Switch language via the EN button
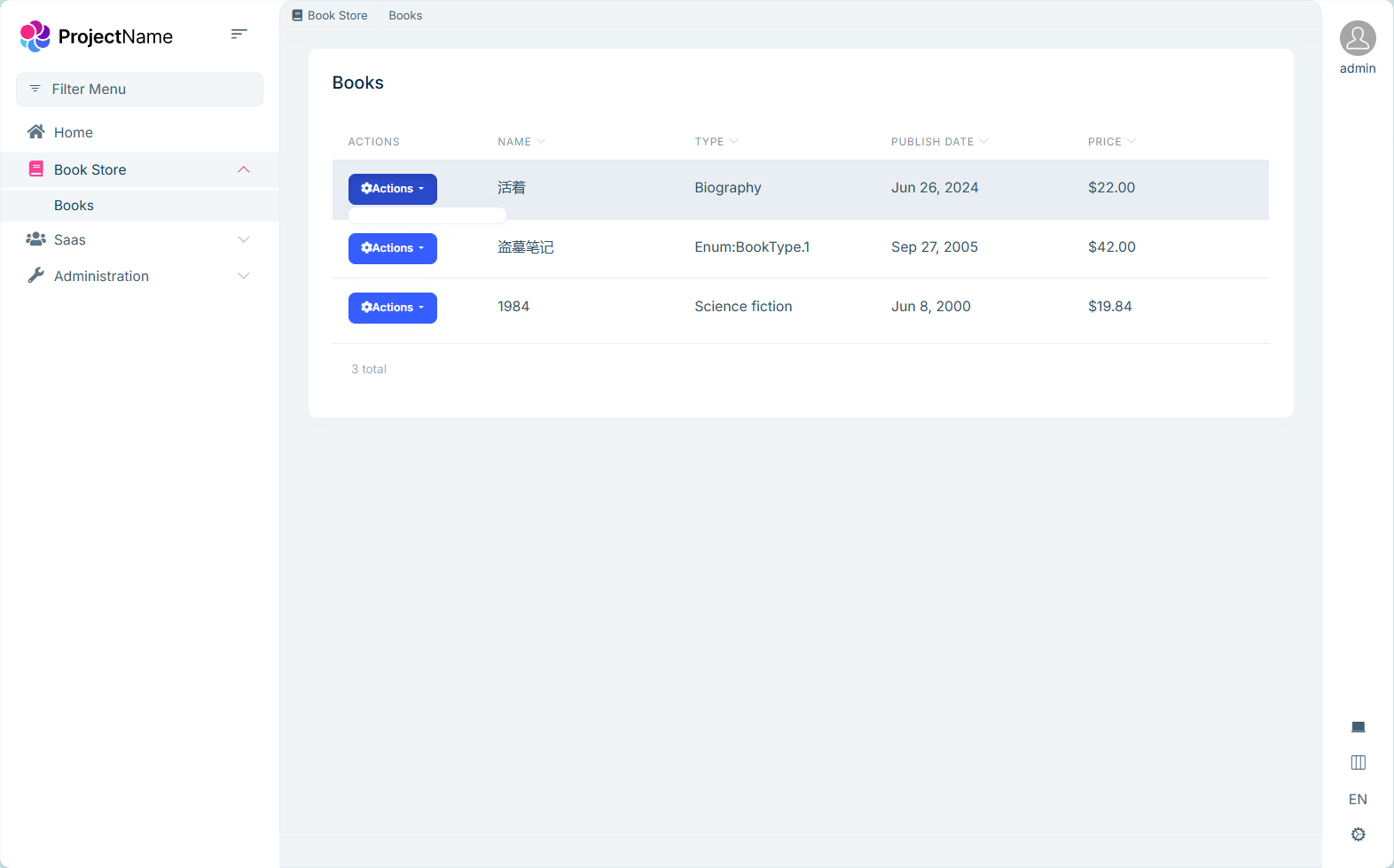 (x=1358, y=799)
